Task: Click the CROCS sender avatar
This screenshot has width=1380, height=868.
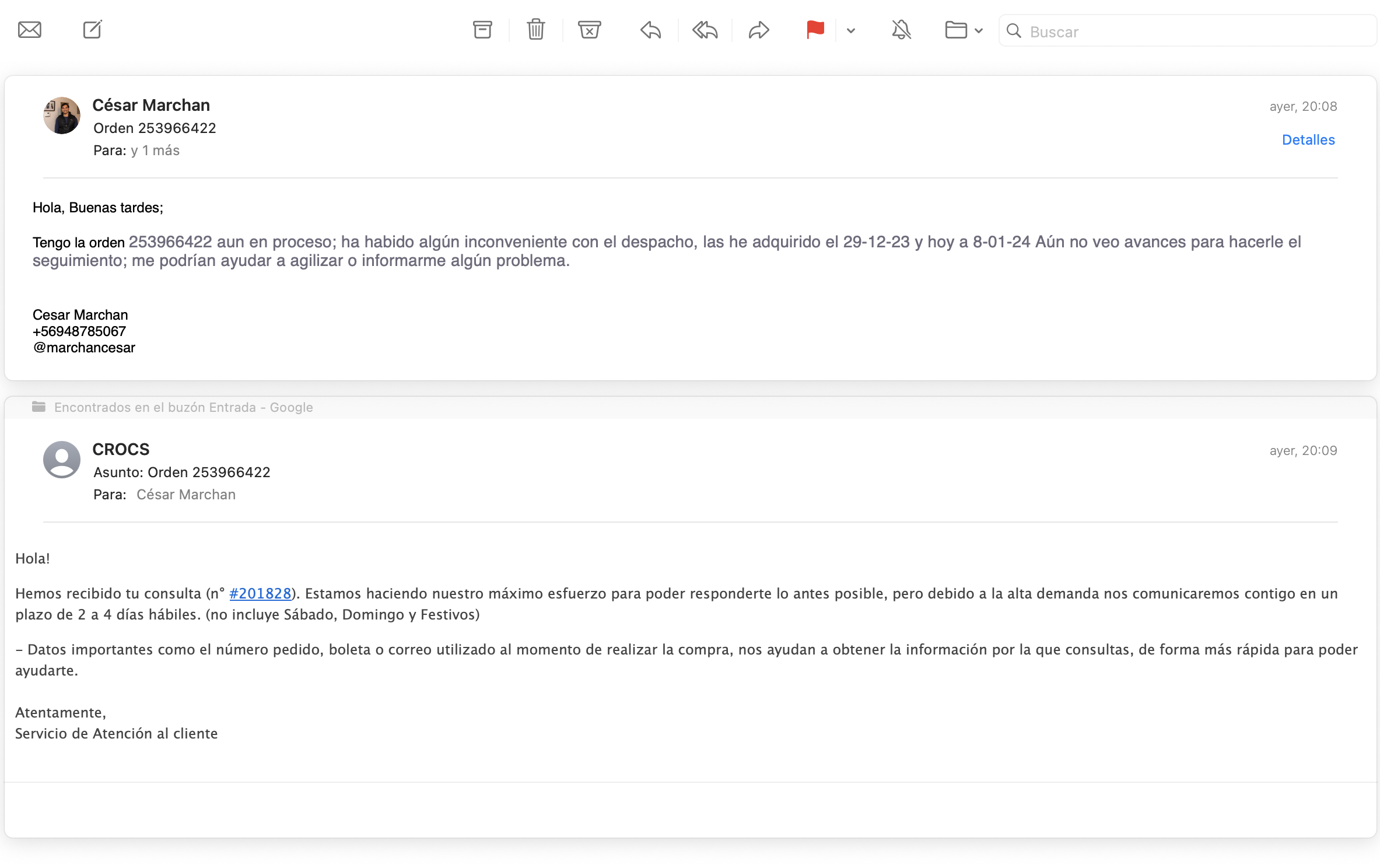Action: (62, 460)
